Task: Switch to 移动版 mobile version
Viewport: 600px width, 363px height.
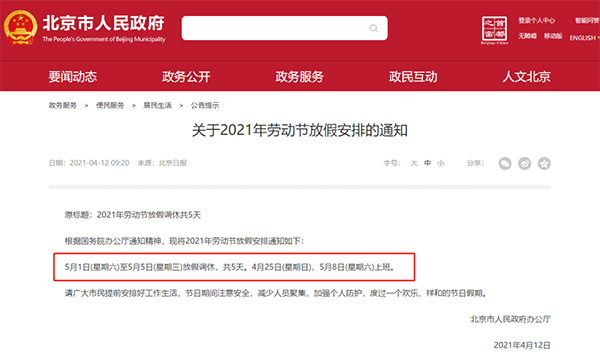Action: [553, 36]
